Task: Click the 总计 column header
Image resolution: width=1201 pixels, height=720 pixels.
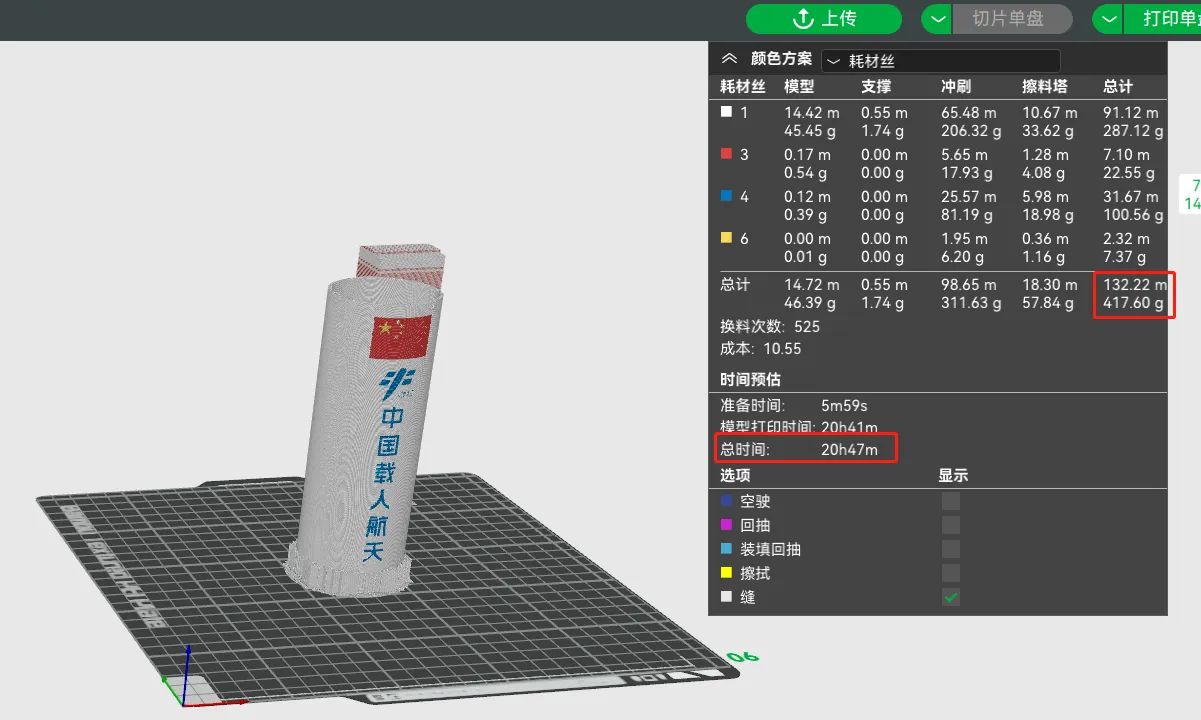Action: (x=1118, y=87)
